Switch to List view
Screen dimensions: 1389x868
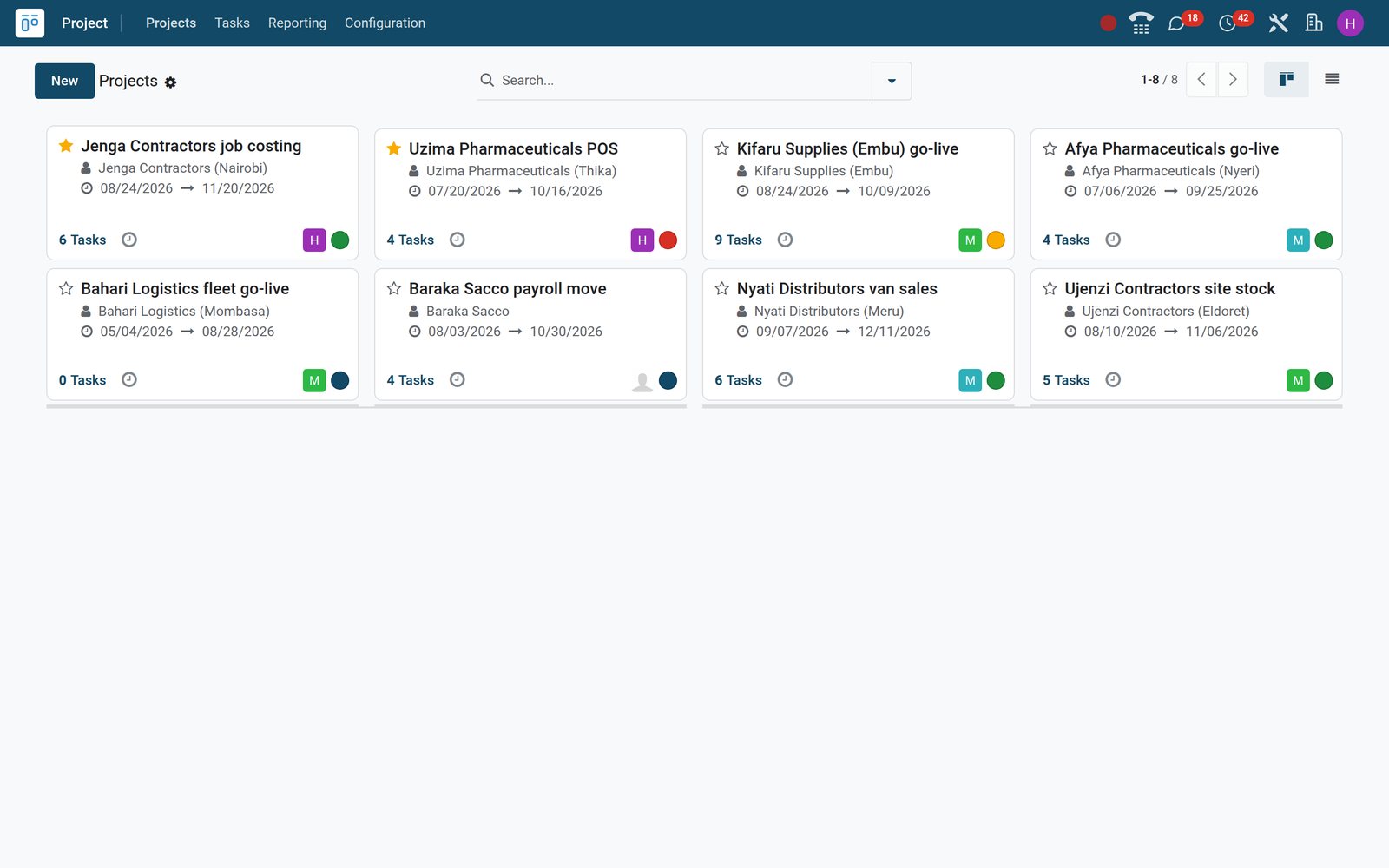pyautogui.click(x=1332, y=80)
